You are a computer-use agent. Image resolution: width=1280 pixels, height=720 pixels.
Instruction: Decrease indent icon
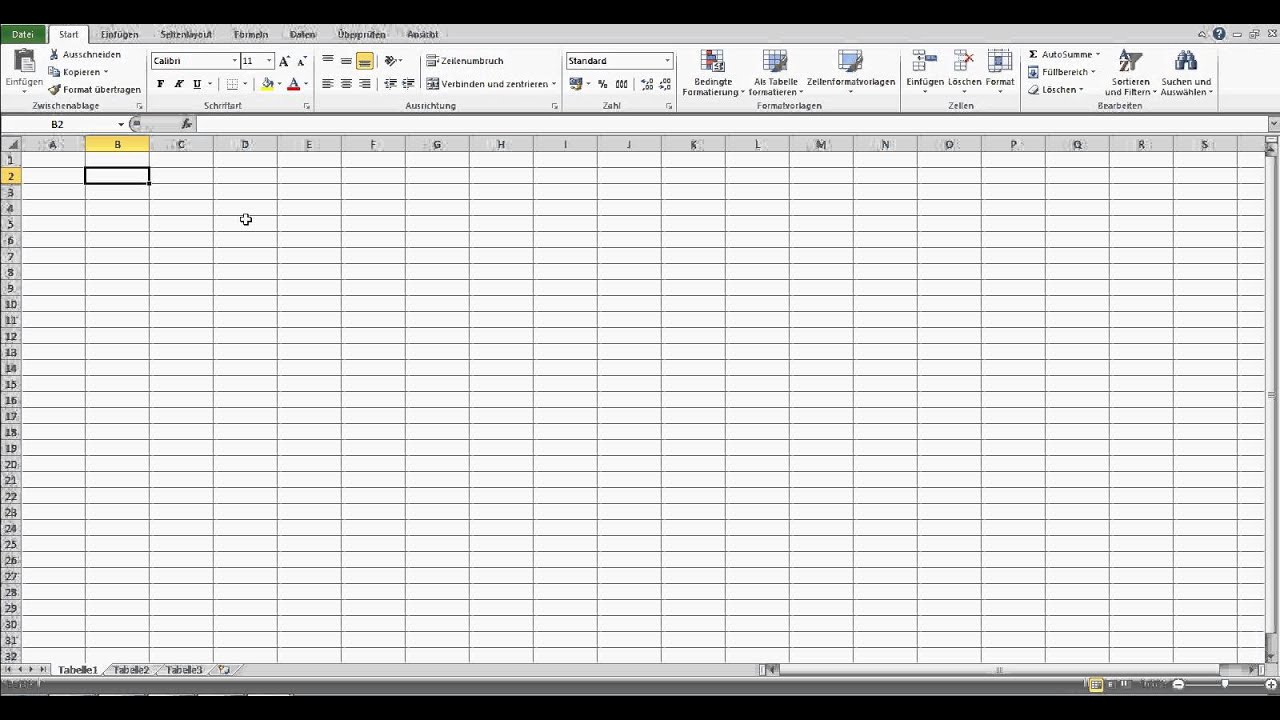(x=390, y=84)
